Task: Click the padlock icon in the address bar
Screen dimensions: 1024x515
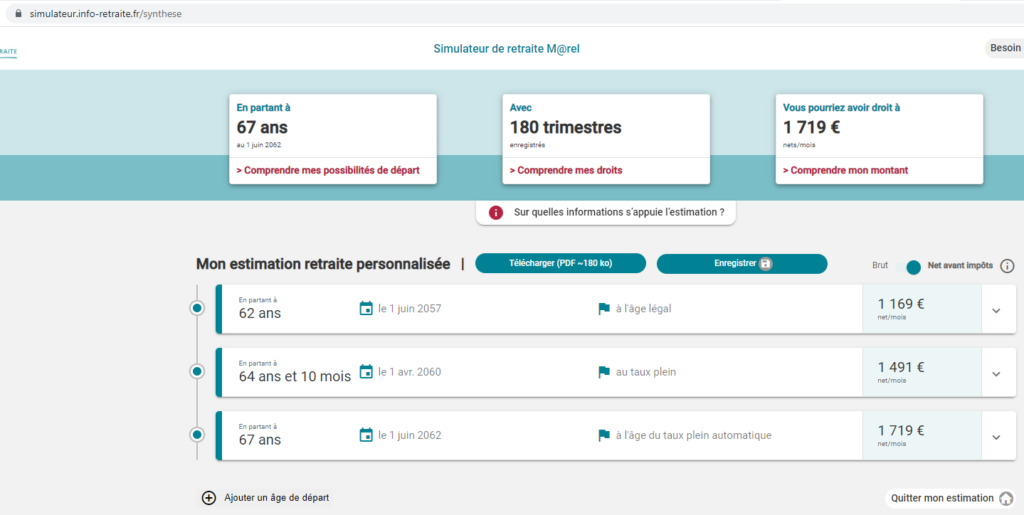Action: pyautogui.click(x=18, y=14)
